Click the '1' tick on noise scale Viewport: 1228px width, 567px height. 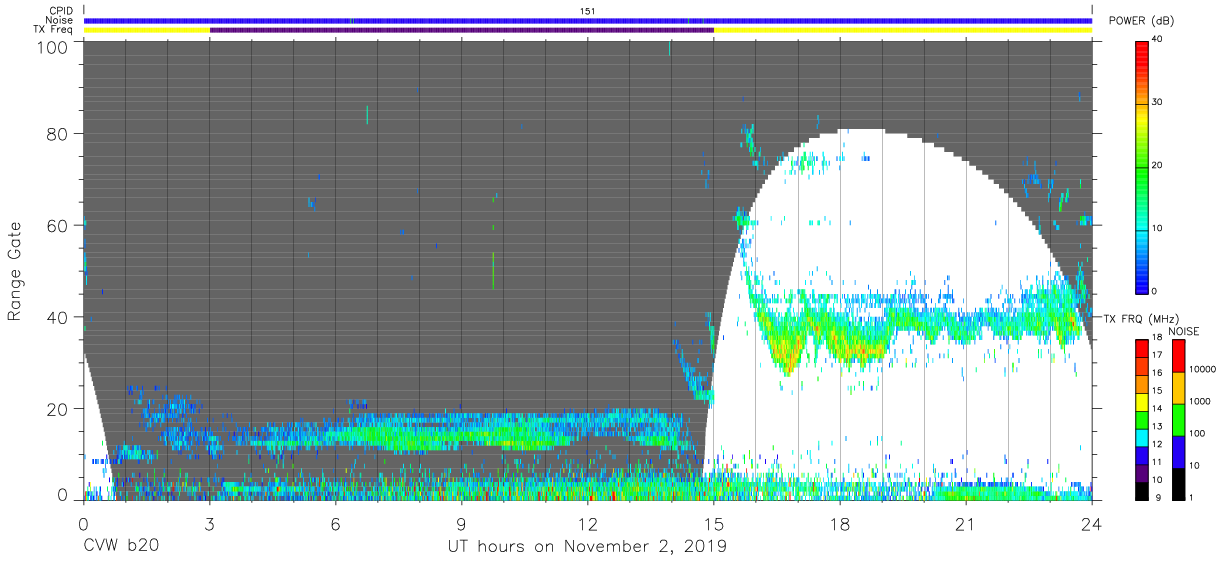[x=1191, y=497]
